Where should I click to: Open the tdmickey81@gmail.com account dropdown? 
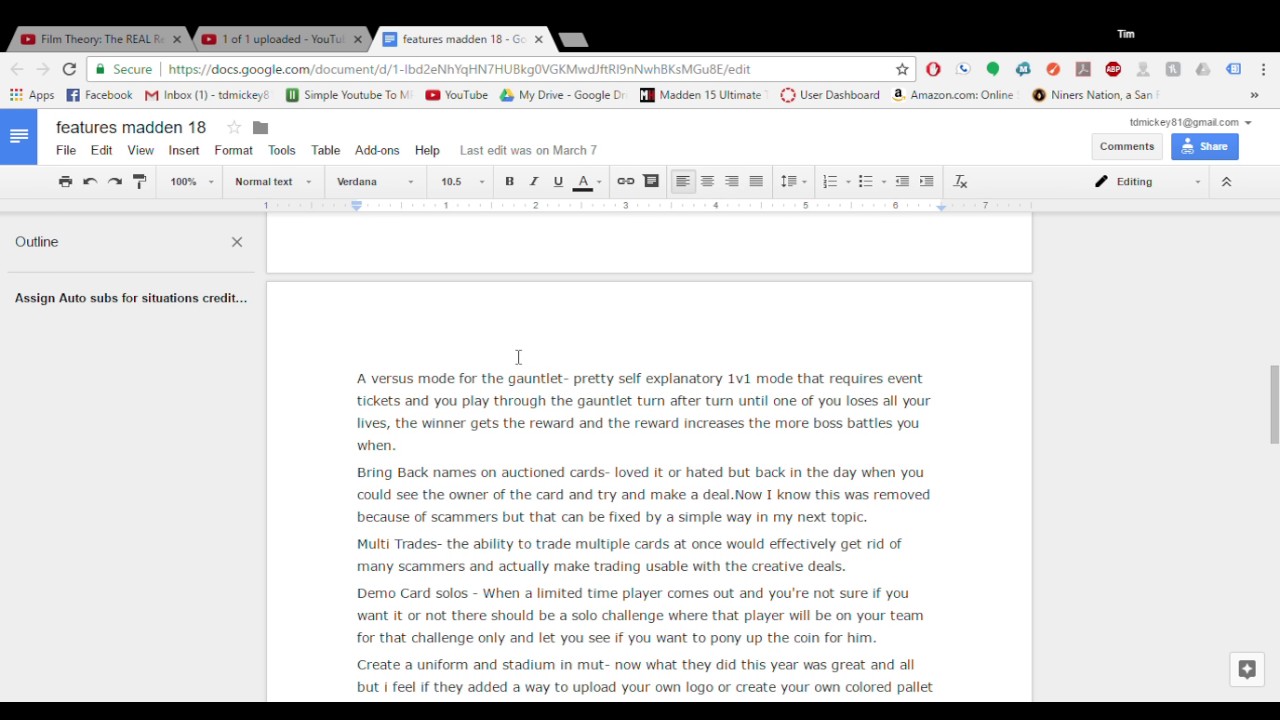pyautogui.click(x=1190, y=122)
